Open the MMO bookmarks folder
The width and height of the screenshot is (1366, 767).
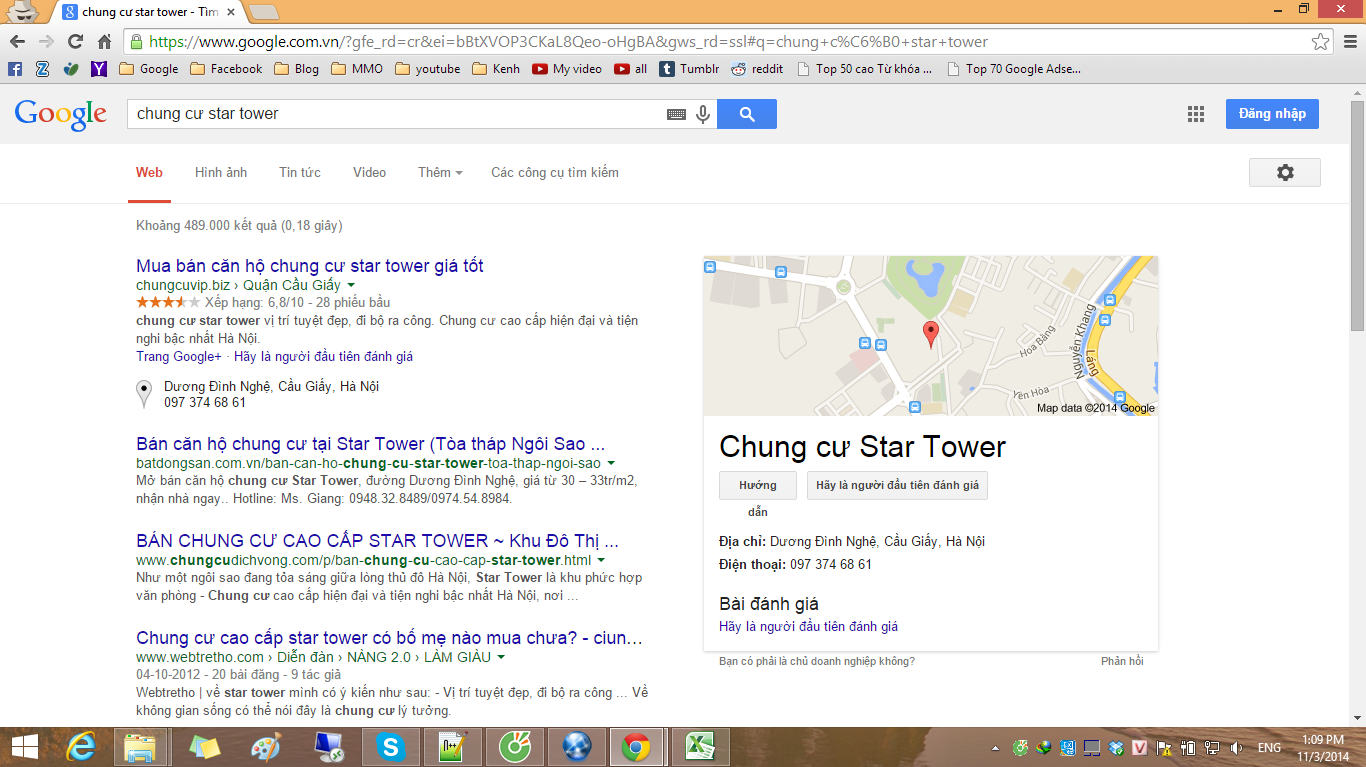tap(357, 69)
